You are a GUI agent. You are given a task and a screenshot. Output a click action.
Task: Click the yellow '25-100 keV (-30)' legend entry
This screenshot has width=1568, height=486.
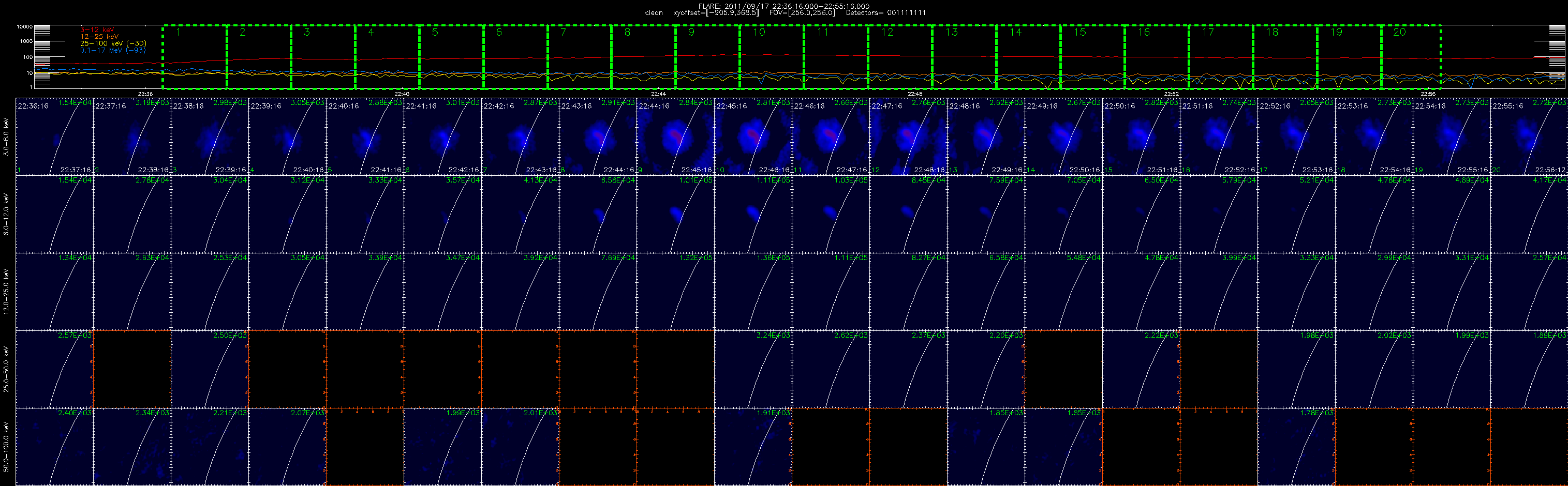coord(113,43)
